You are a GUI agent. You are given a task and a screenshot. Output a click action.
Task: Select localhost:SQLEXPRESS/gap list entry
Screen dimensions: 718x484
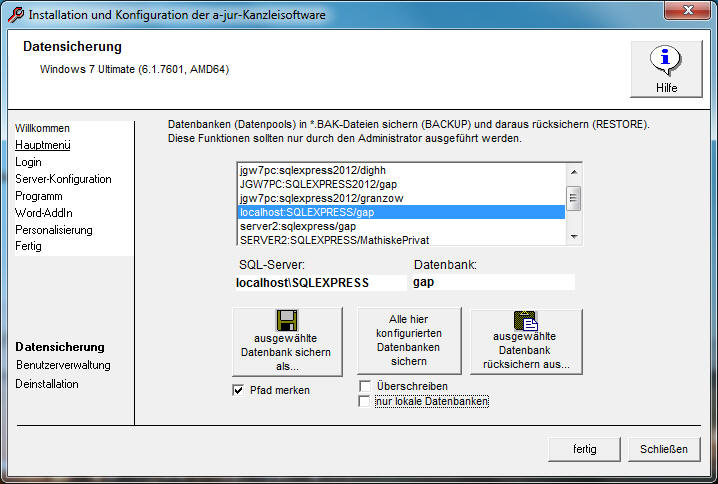[x=402, y=212]
